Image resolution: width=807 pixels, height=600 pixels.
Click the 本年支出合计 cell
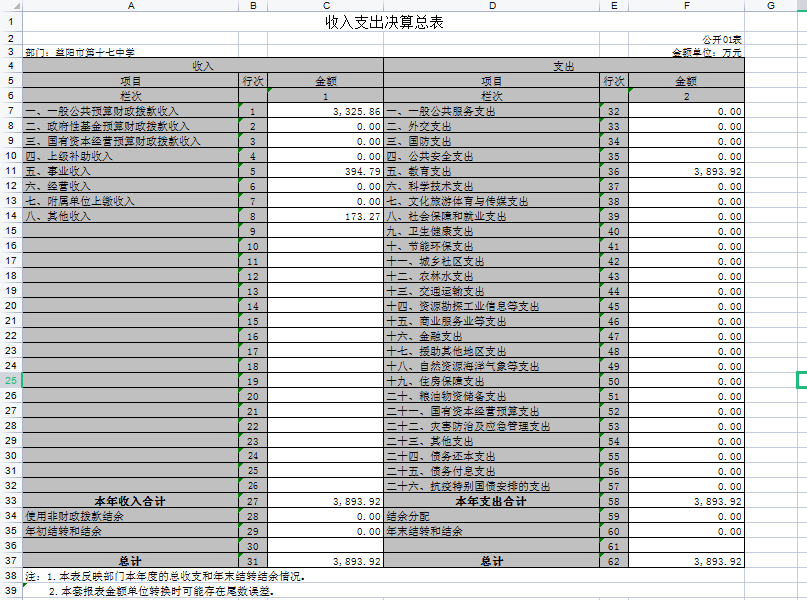pos(491,501)
